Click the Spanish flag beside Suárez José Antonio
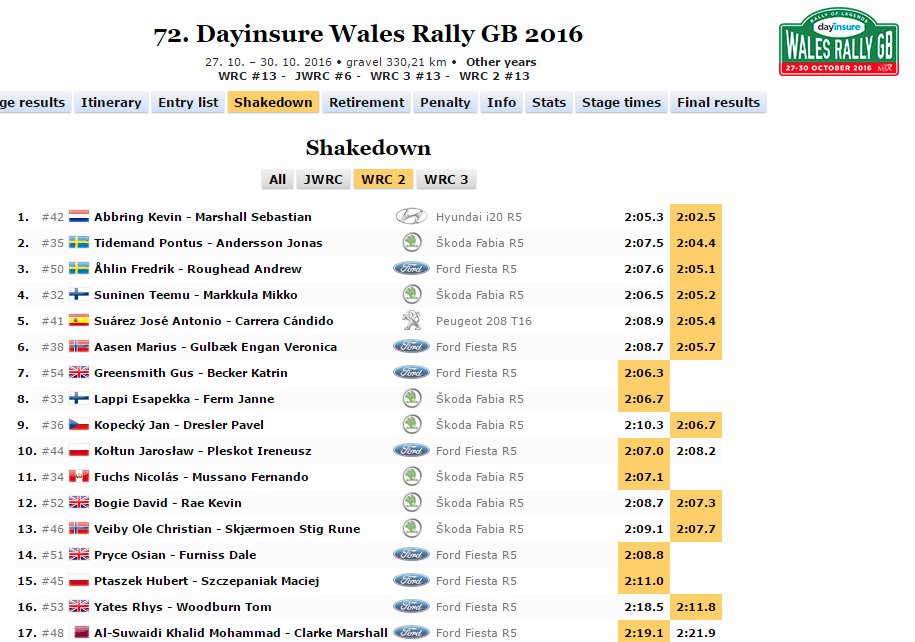Screen dimensions: 915x642 click(79, 320)
